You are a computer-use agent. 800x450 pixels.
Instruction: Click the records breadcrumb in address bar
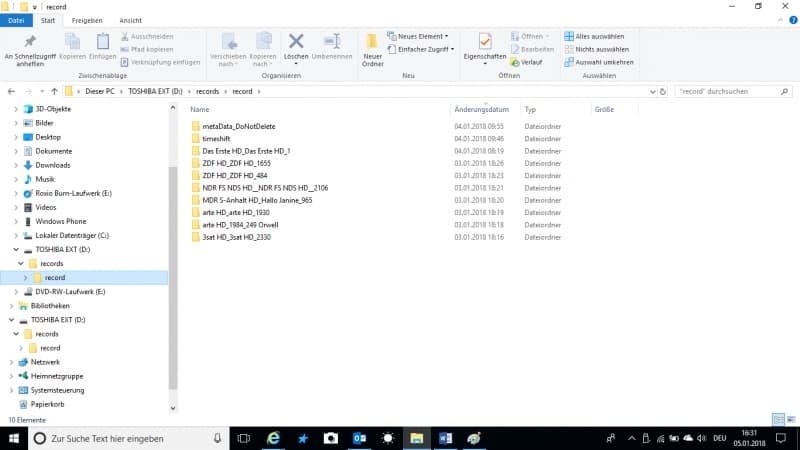pos(207,91)
